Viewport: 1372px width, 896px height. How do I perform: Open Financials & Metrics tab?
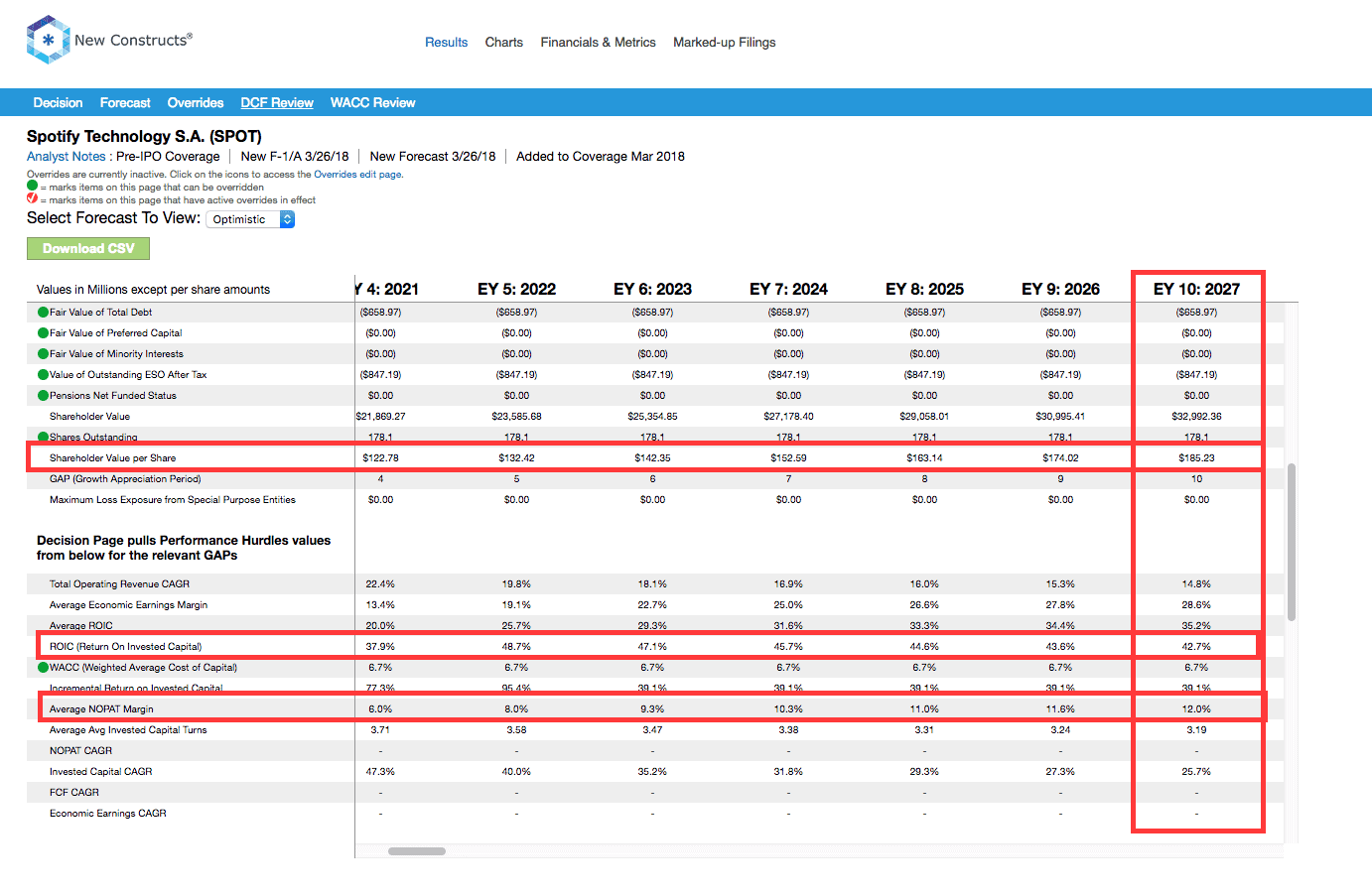(598, 42)
